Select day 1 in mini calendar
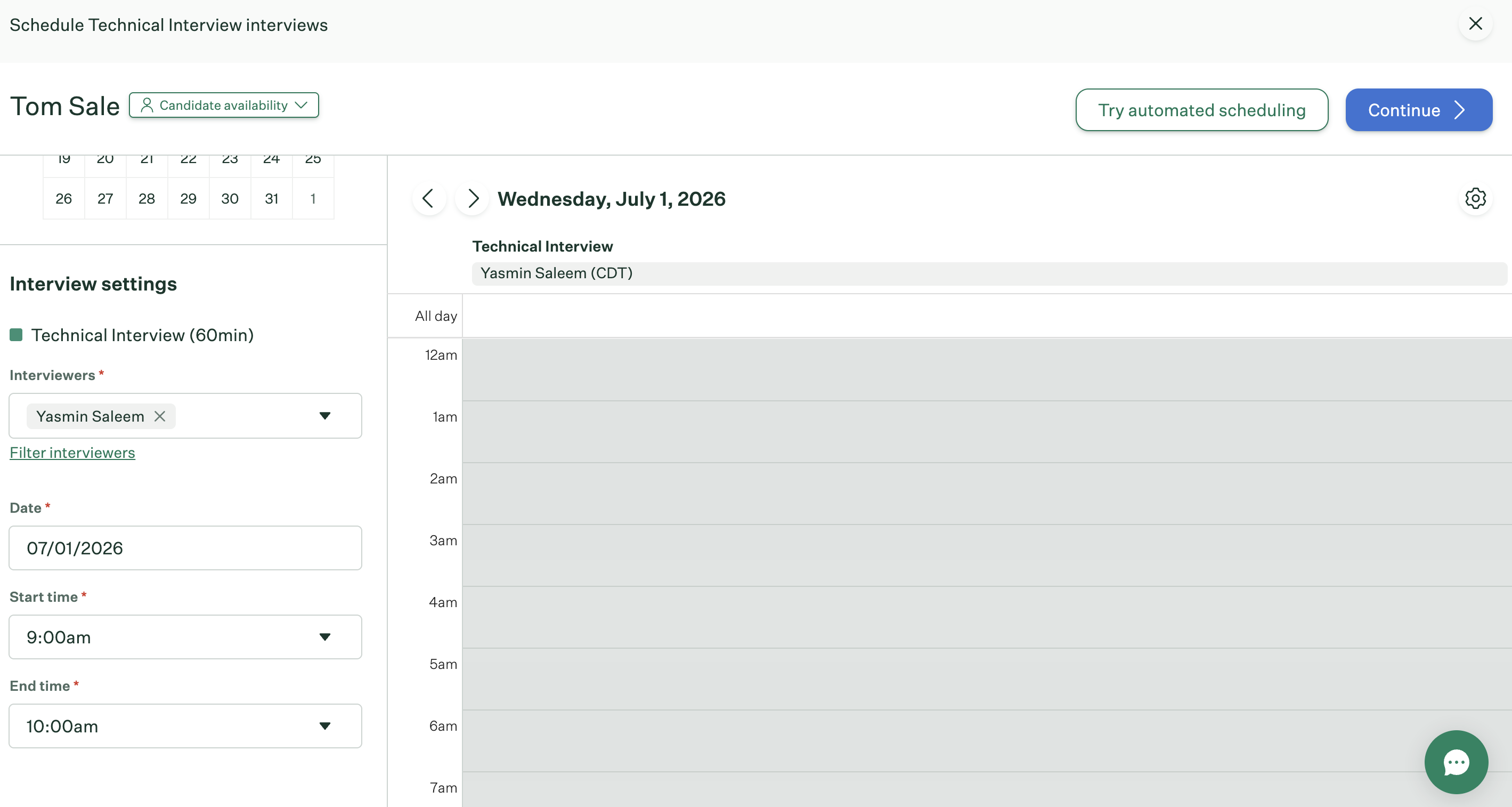 tap(313, 198)
